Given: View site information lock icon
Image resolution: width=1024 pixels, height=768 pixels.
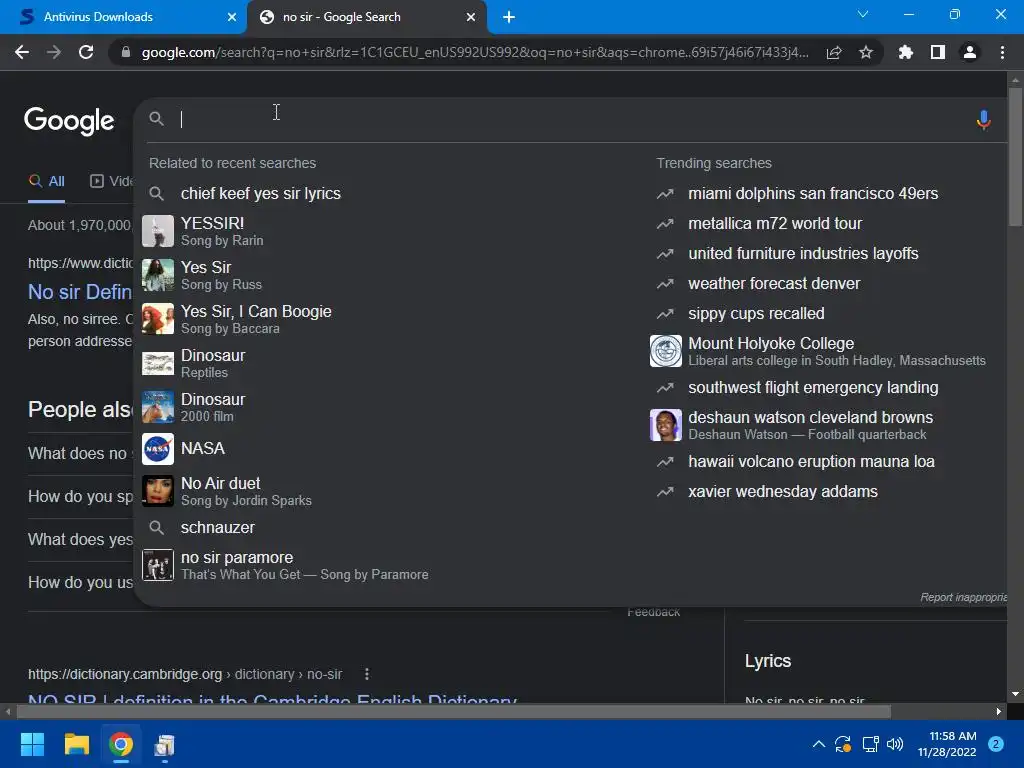Looking at the screenshot, I should coord(125,52).
